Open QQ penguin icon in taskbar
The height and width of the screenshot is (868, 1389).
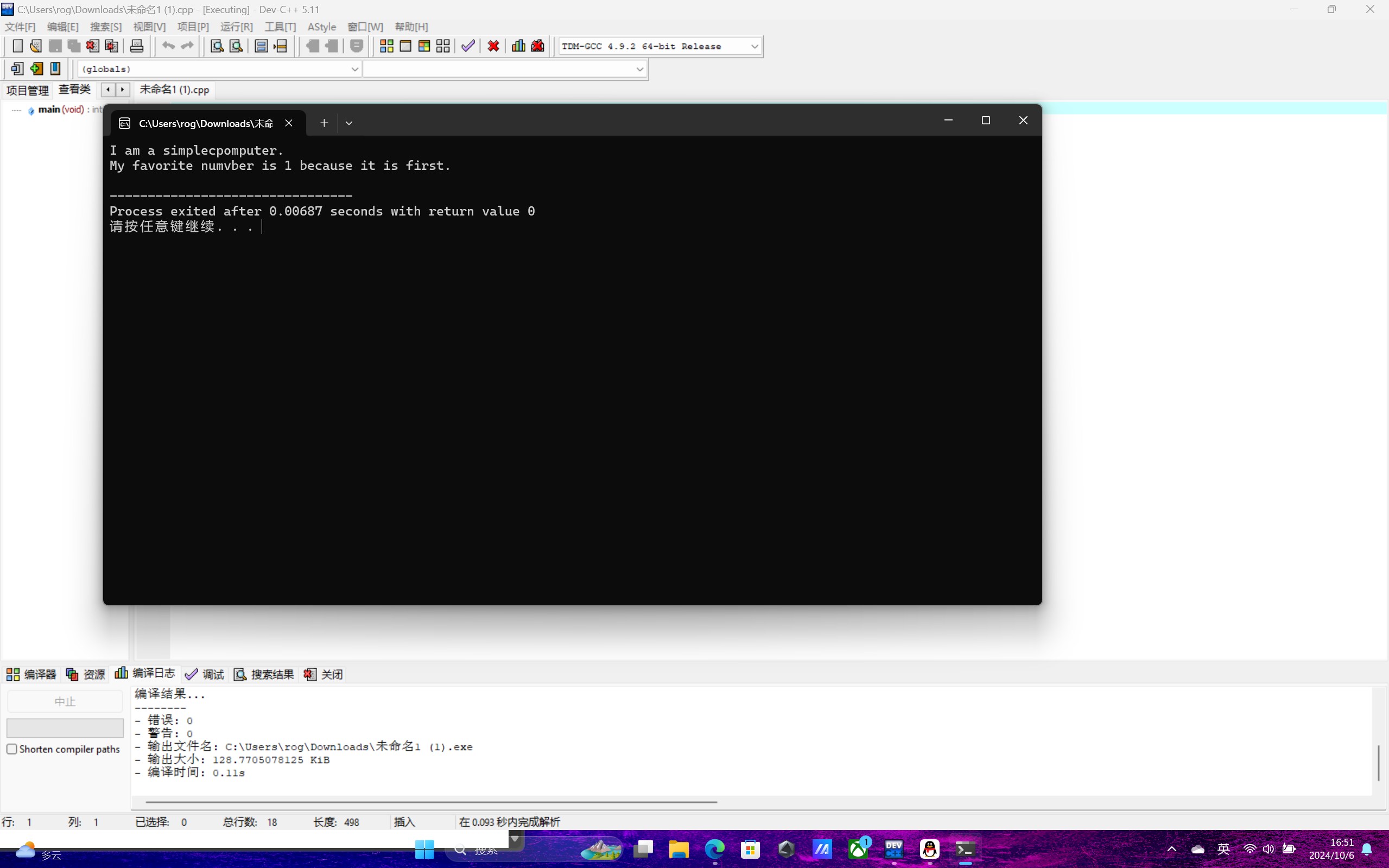pos(929,849)
